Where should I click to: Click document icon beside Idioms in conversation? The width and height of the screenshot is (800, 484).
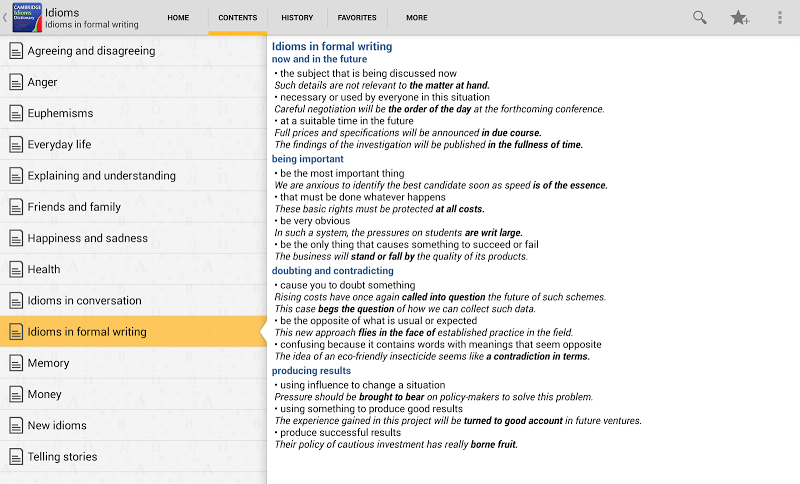[x=16, y=300]
